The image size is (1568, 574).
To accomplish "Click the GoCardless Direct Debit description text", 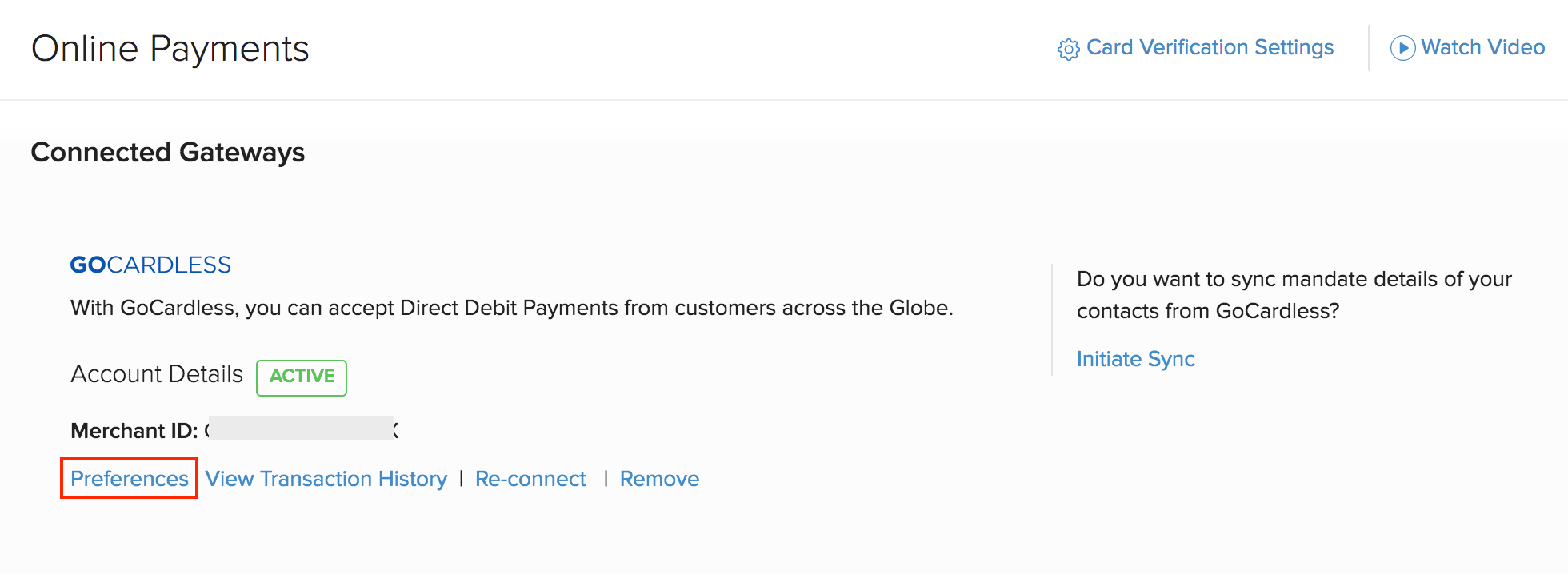I will 511,308.
